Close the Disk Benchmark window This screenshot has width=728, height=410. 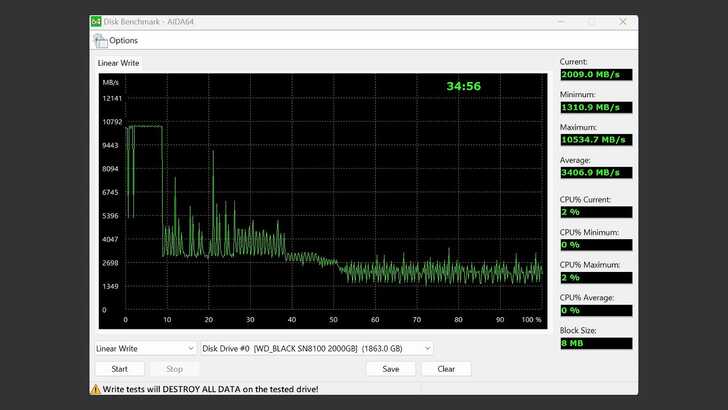point(622,21)
